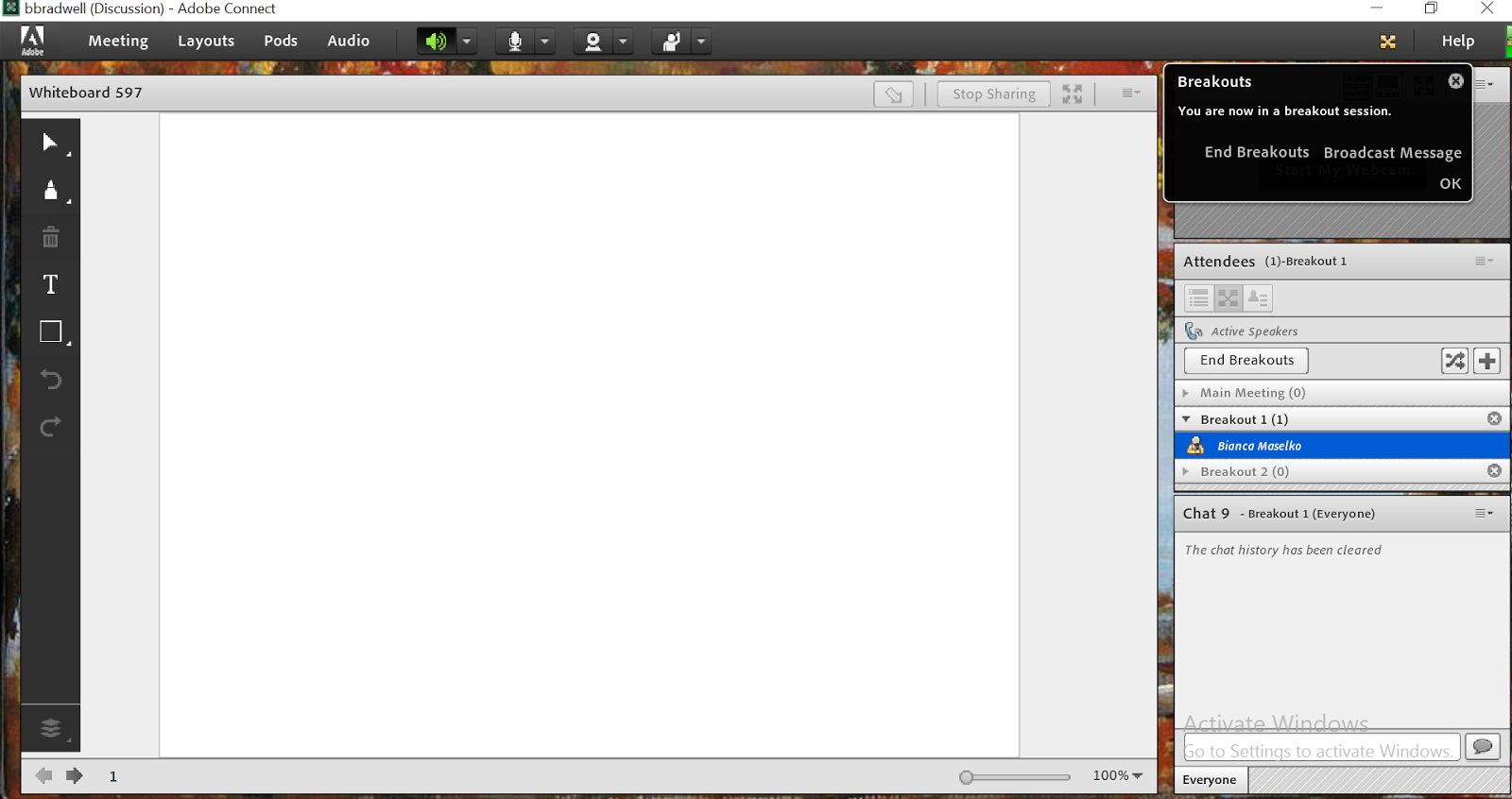Click End Breakouts in notification

1257,152
